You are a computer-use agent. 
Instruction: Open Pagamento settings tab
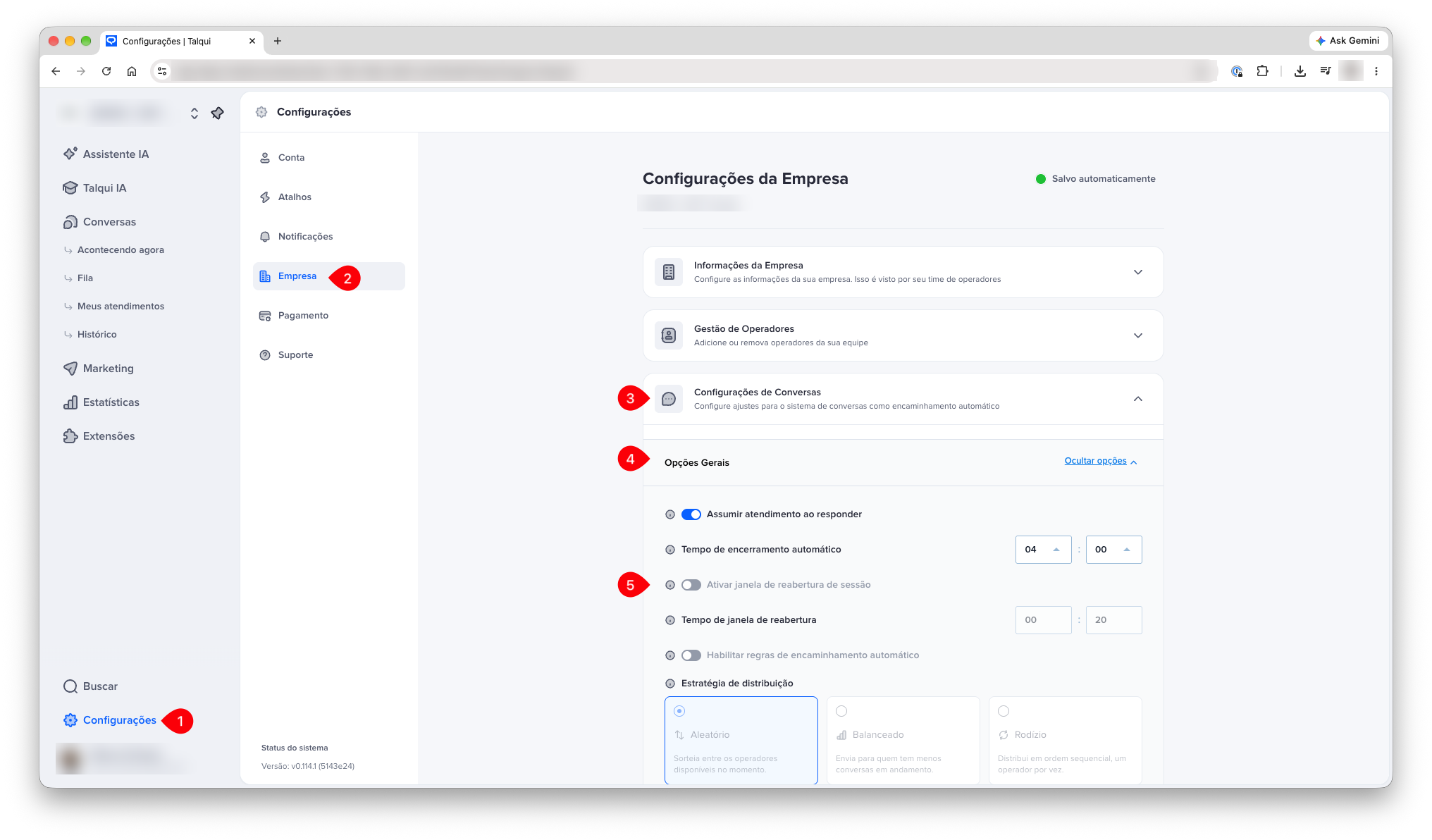click(x=329, y=316)
